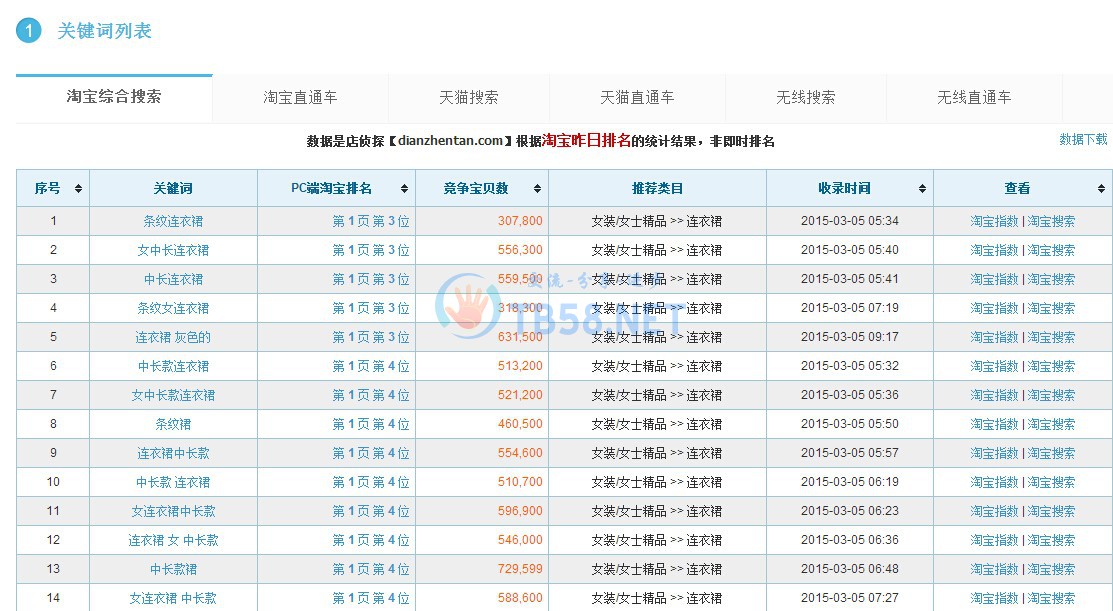Screen dimensions: 1113x611
Task: Sort by 竞争宝贝数 using header arrows
Action: [538, 189]
